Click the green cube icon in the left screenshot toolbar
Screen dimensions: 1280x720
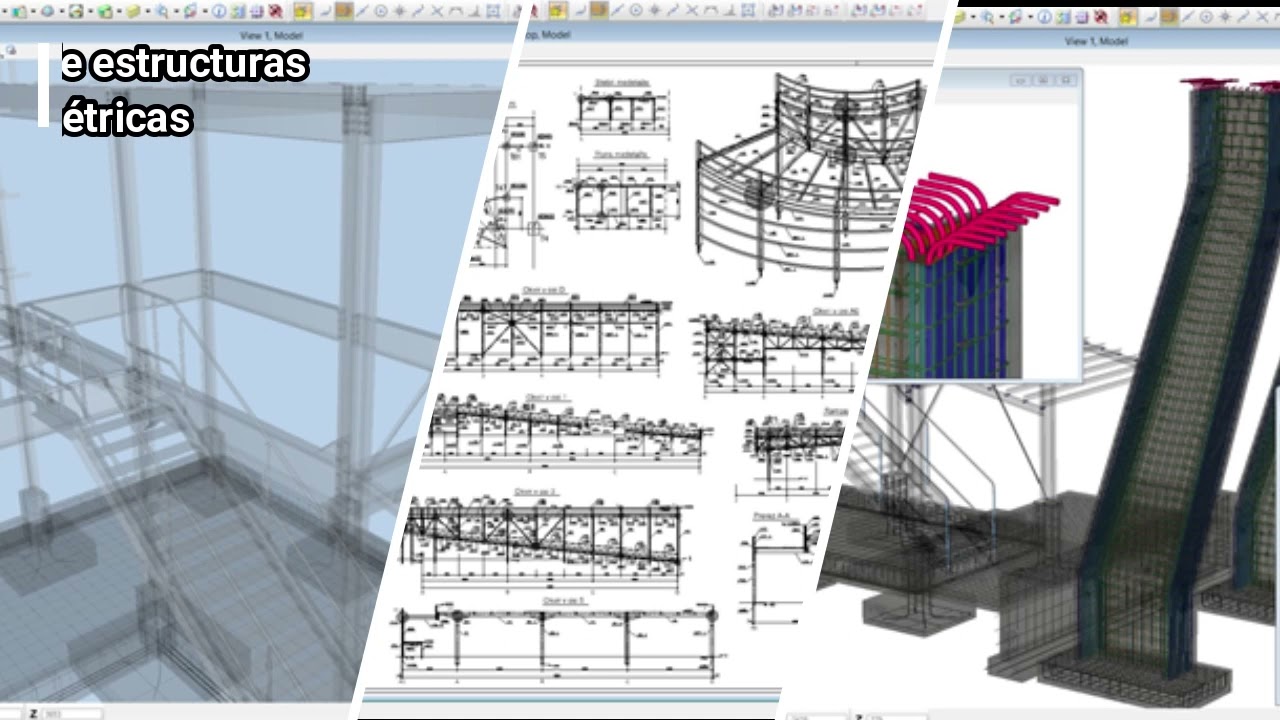point(104,11)
